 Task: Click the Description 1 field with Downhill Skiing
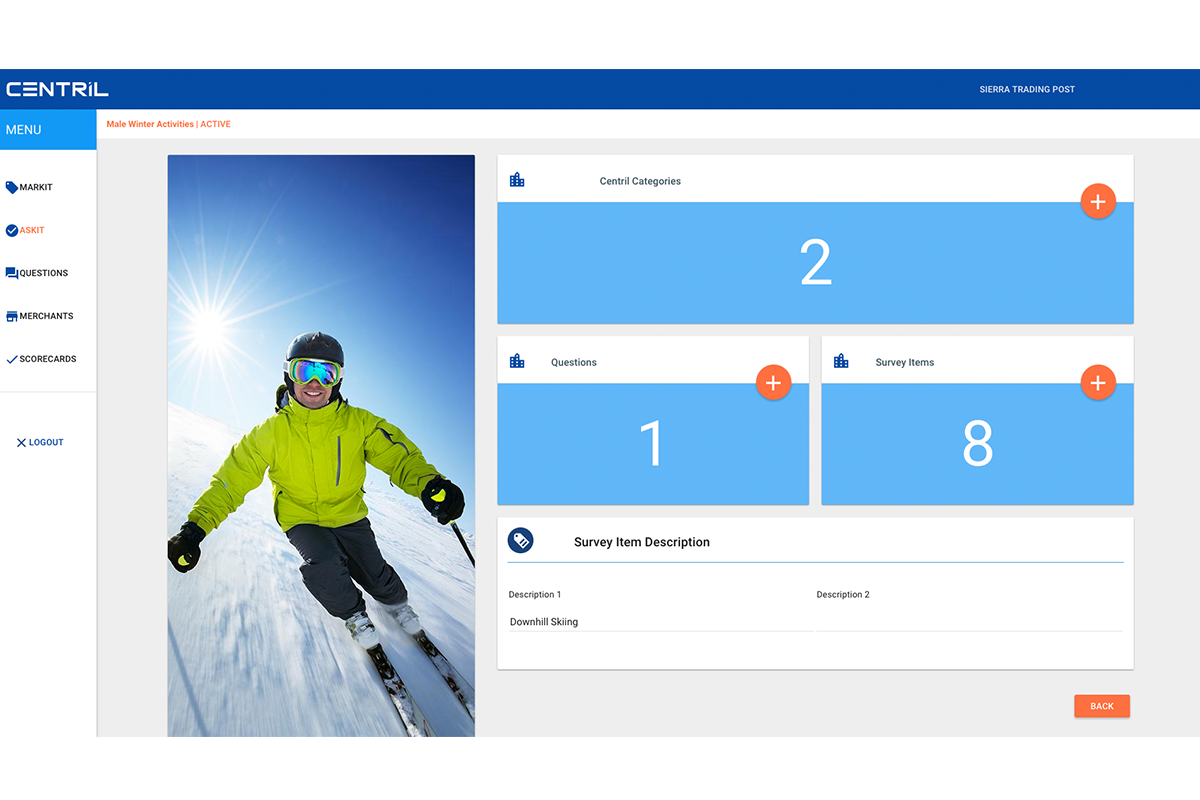[660, 622]
